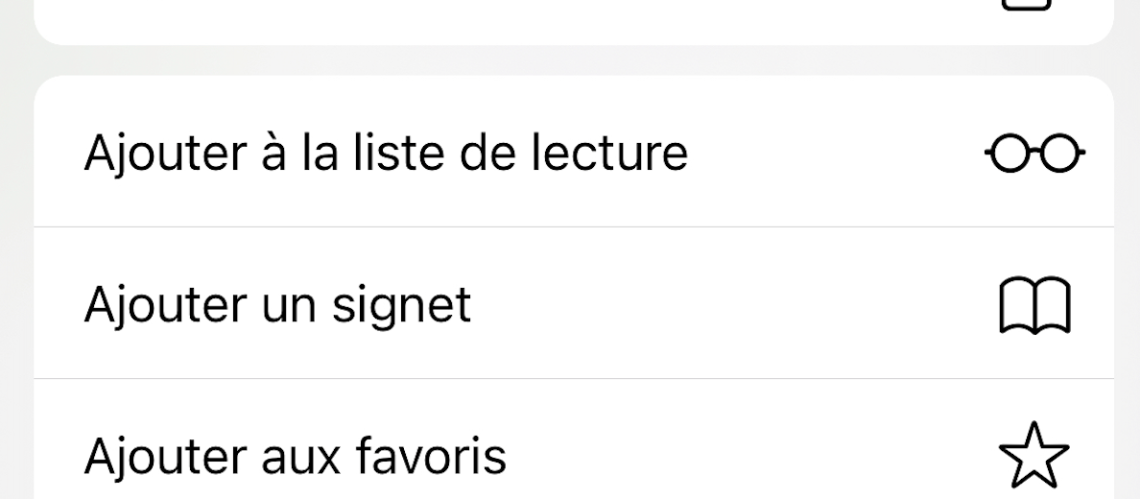1140x499 pixels.
Task: Click the gray gap between the two cards
Action: 574,60
